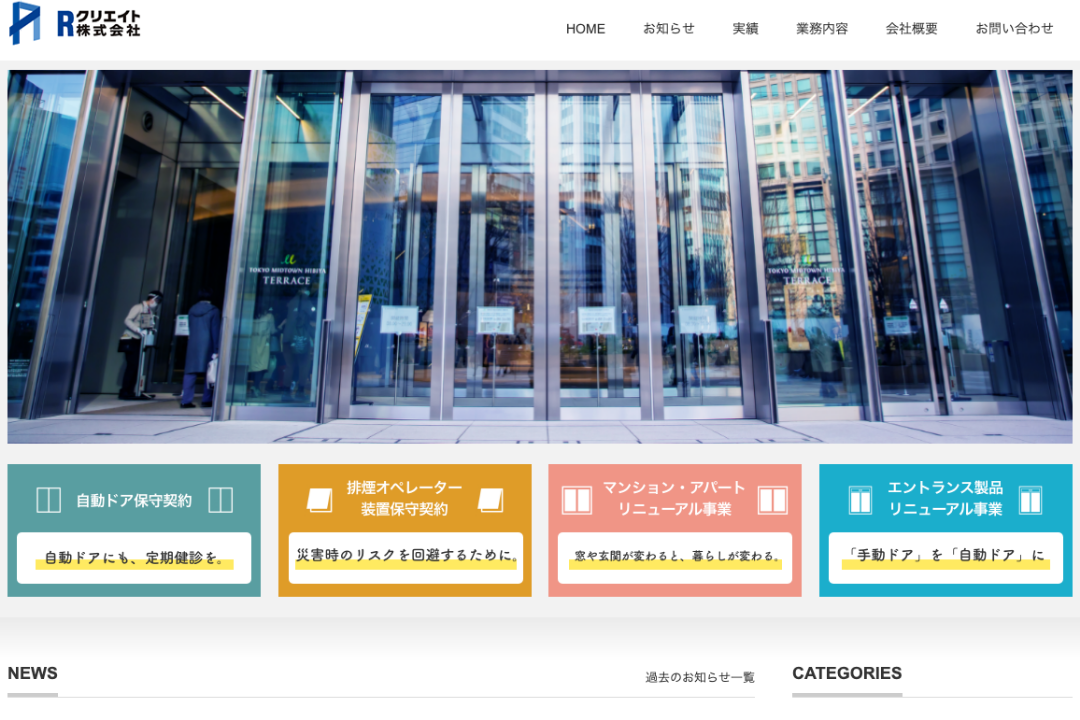Open the 会社概要 navigation link

pyautogui.click(x=911, y=29)
